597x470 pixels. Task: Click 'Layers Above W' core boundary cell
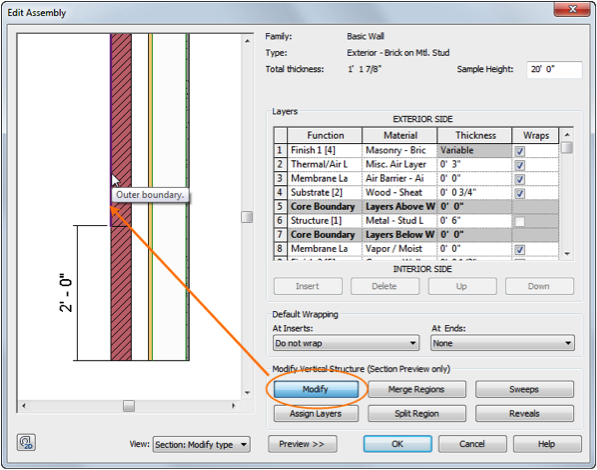pos(400,206)
